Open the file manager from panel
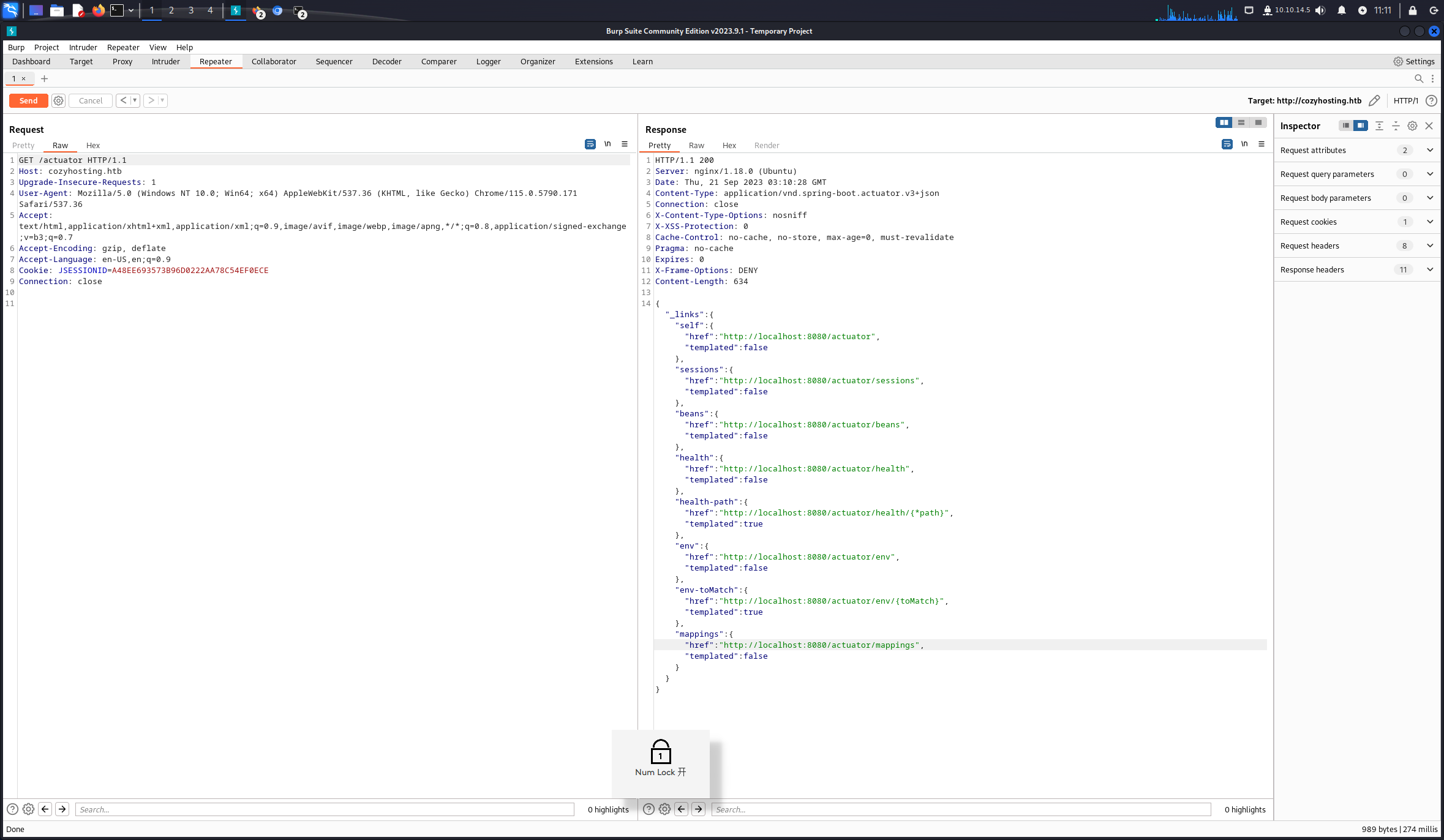 (x=57, y=10)
